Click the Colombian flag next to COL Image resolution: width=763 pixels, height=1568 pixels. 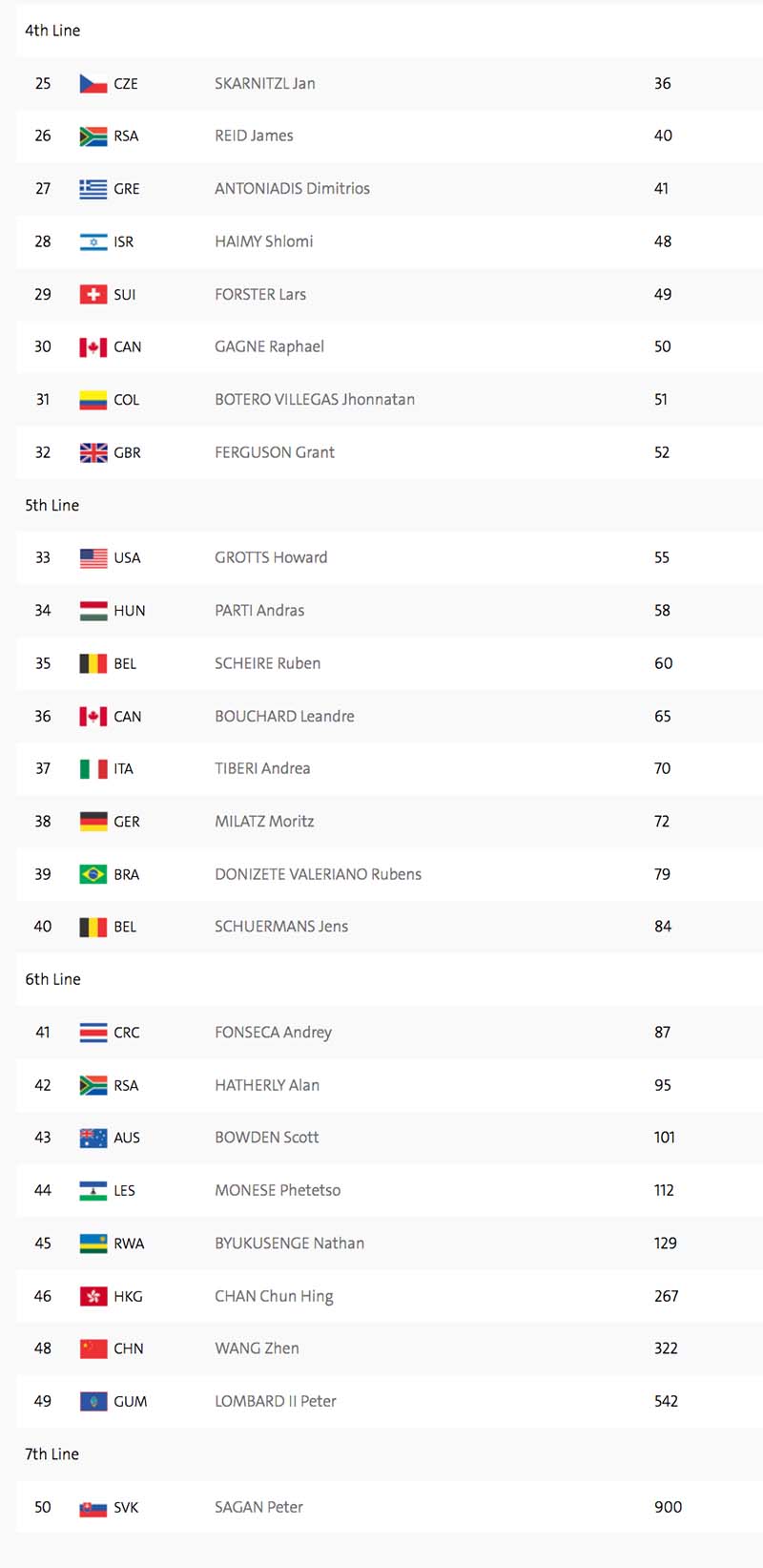[x=93, y=400]
